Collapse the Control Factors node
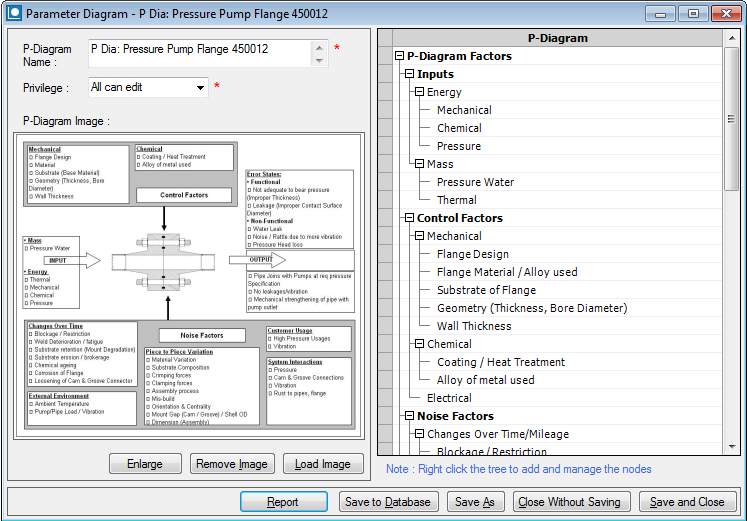This screenshot has height=521, width=747. pos(409,218)
